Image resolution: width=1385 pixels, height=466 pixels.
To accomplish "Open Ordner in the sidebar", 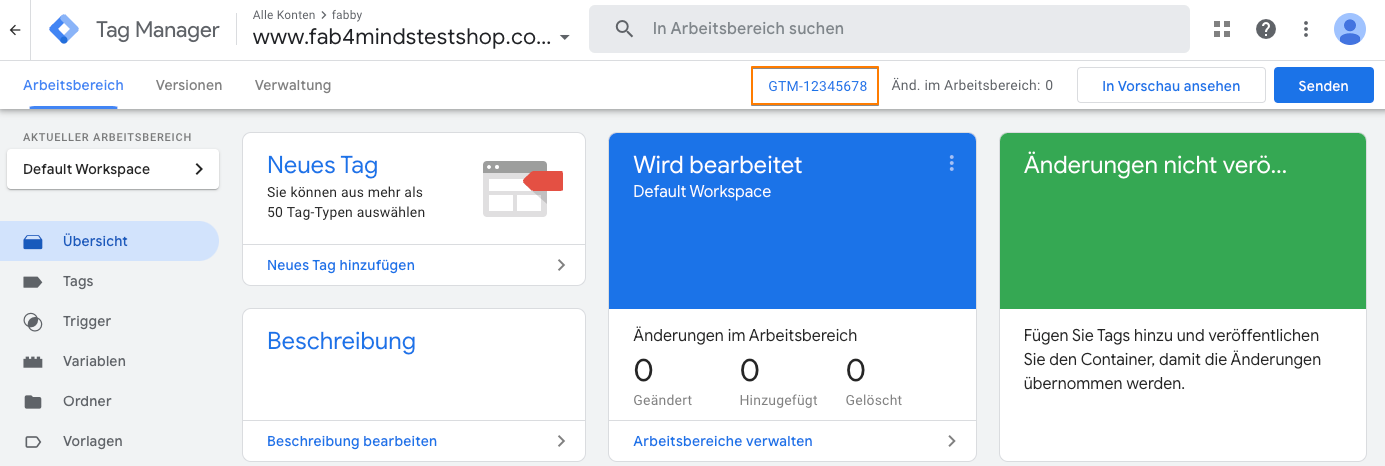I will point(86,401).
